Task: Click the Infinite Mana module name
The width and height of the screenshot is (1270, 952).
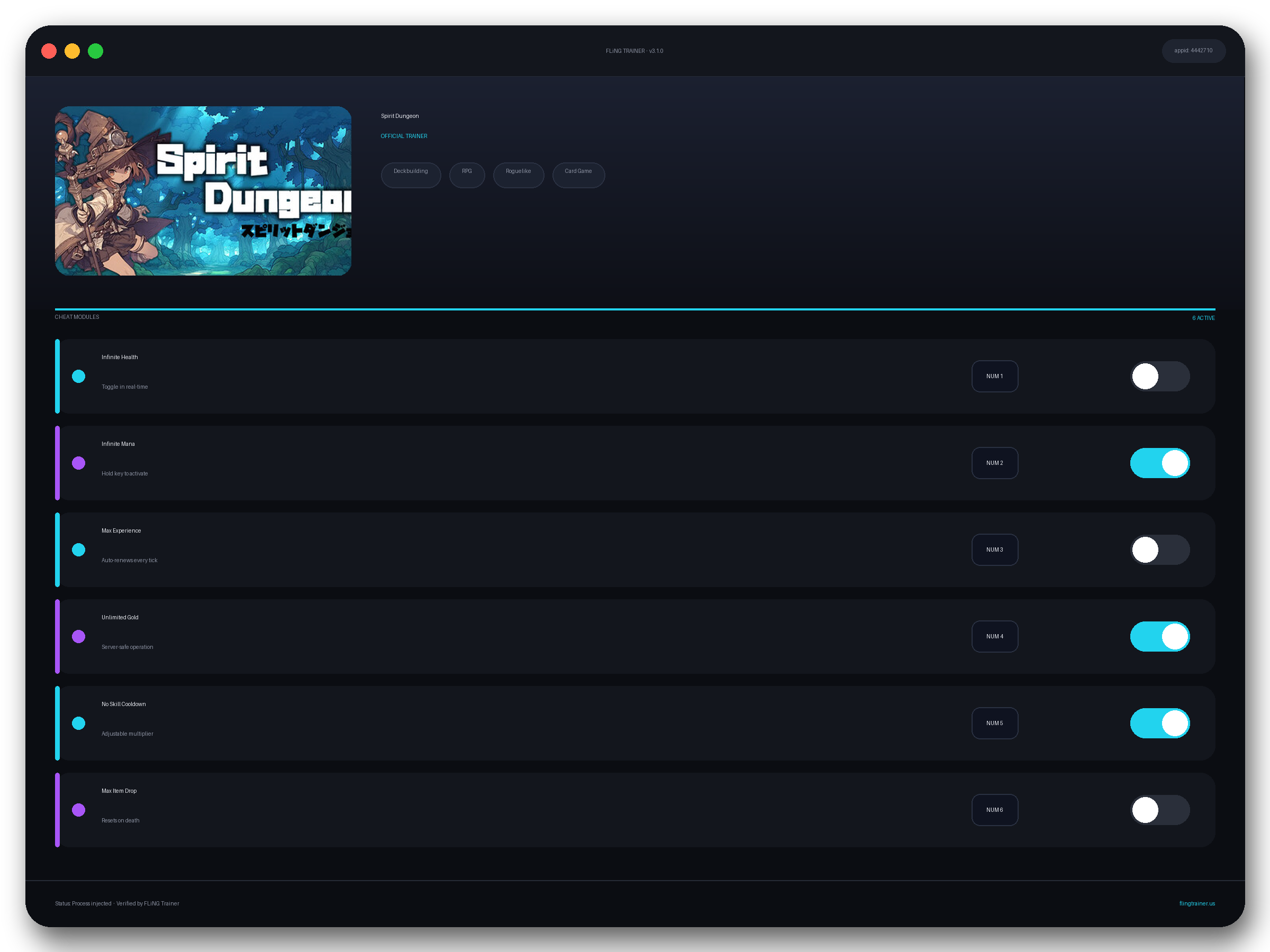Action: click(119, 444)
